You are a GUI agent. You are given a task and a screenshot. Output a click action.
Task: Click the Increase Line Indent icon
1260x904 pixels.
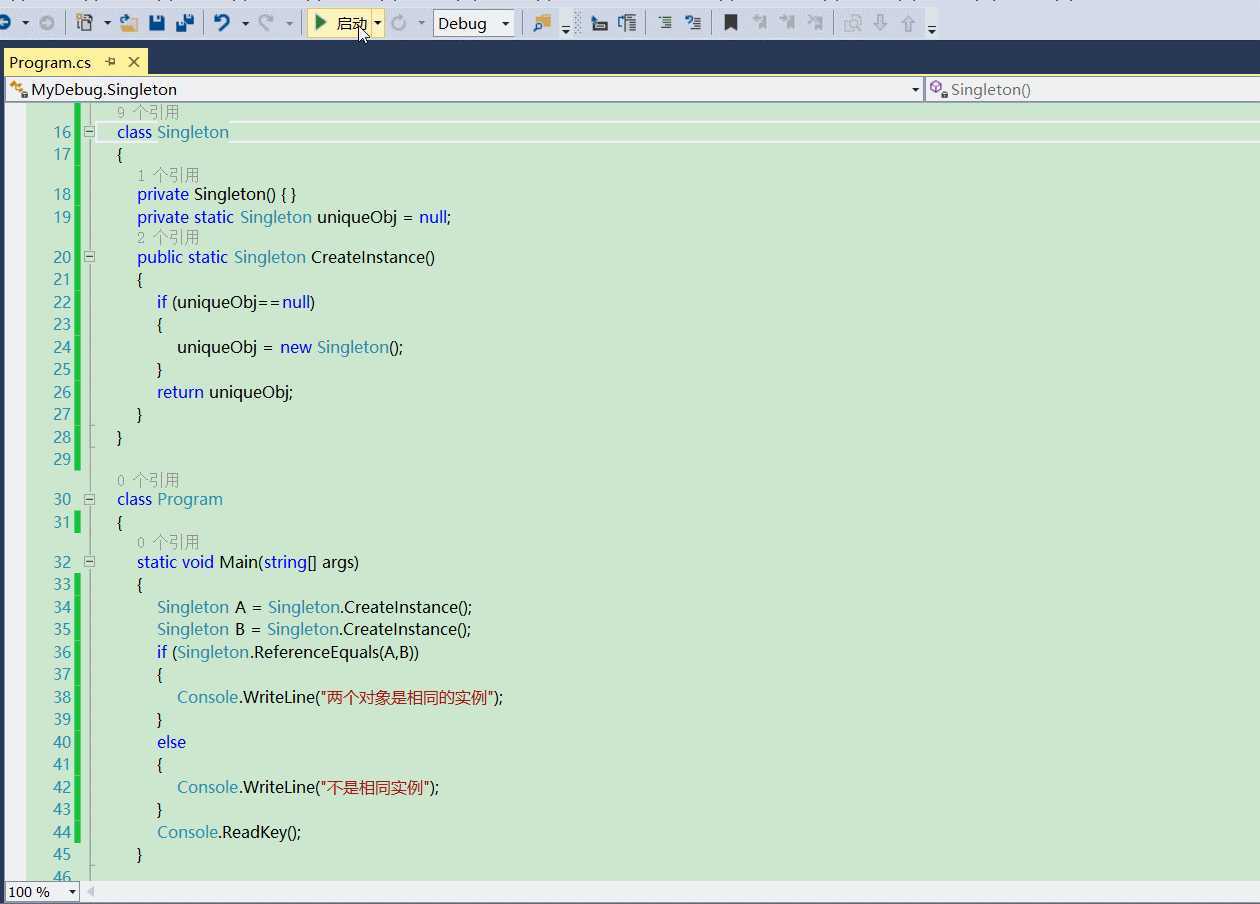(x=665, y=23)
